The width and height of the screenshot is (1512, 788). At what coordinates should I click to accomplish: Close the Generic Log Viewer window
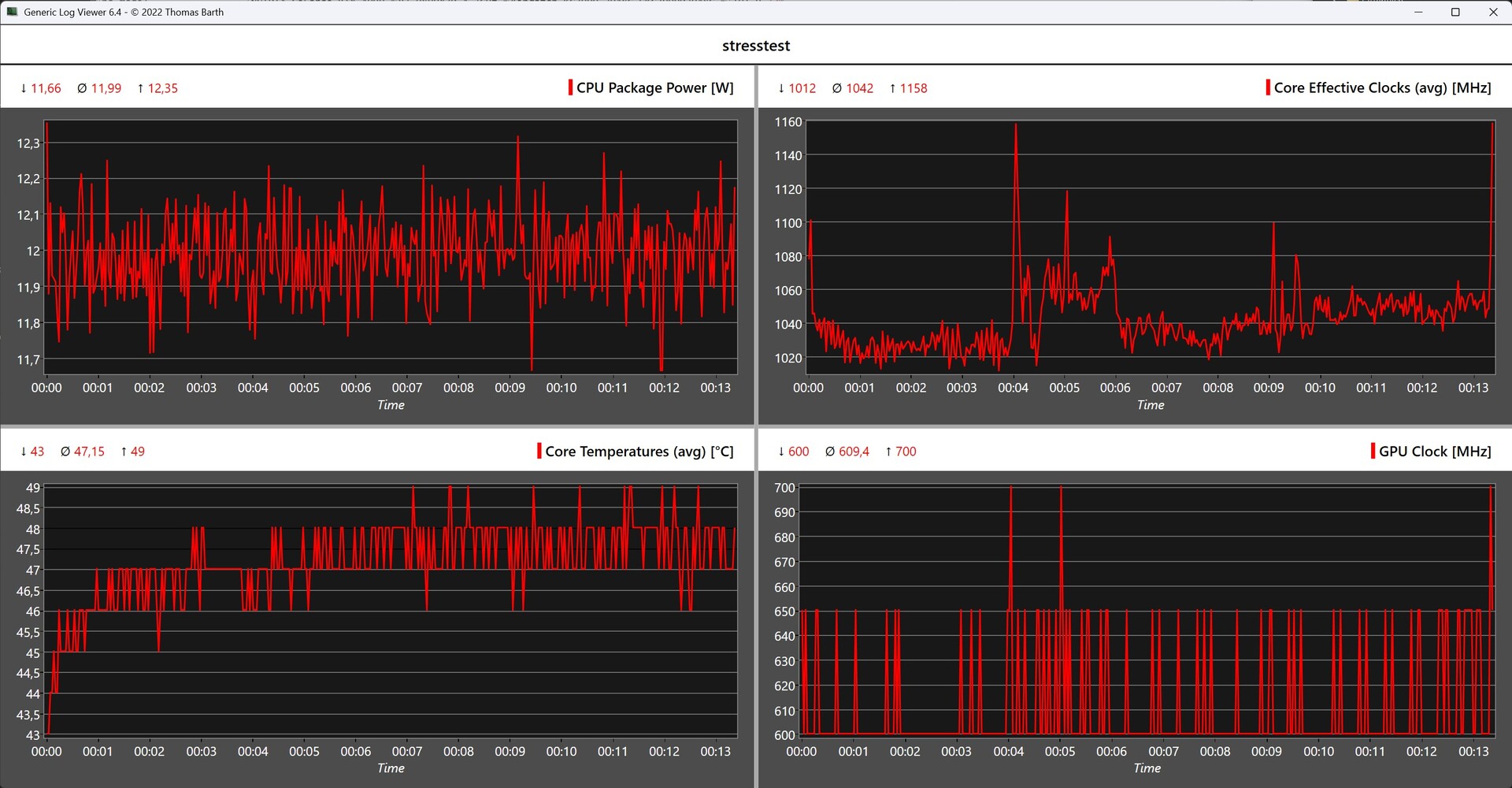1493,12
